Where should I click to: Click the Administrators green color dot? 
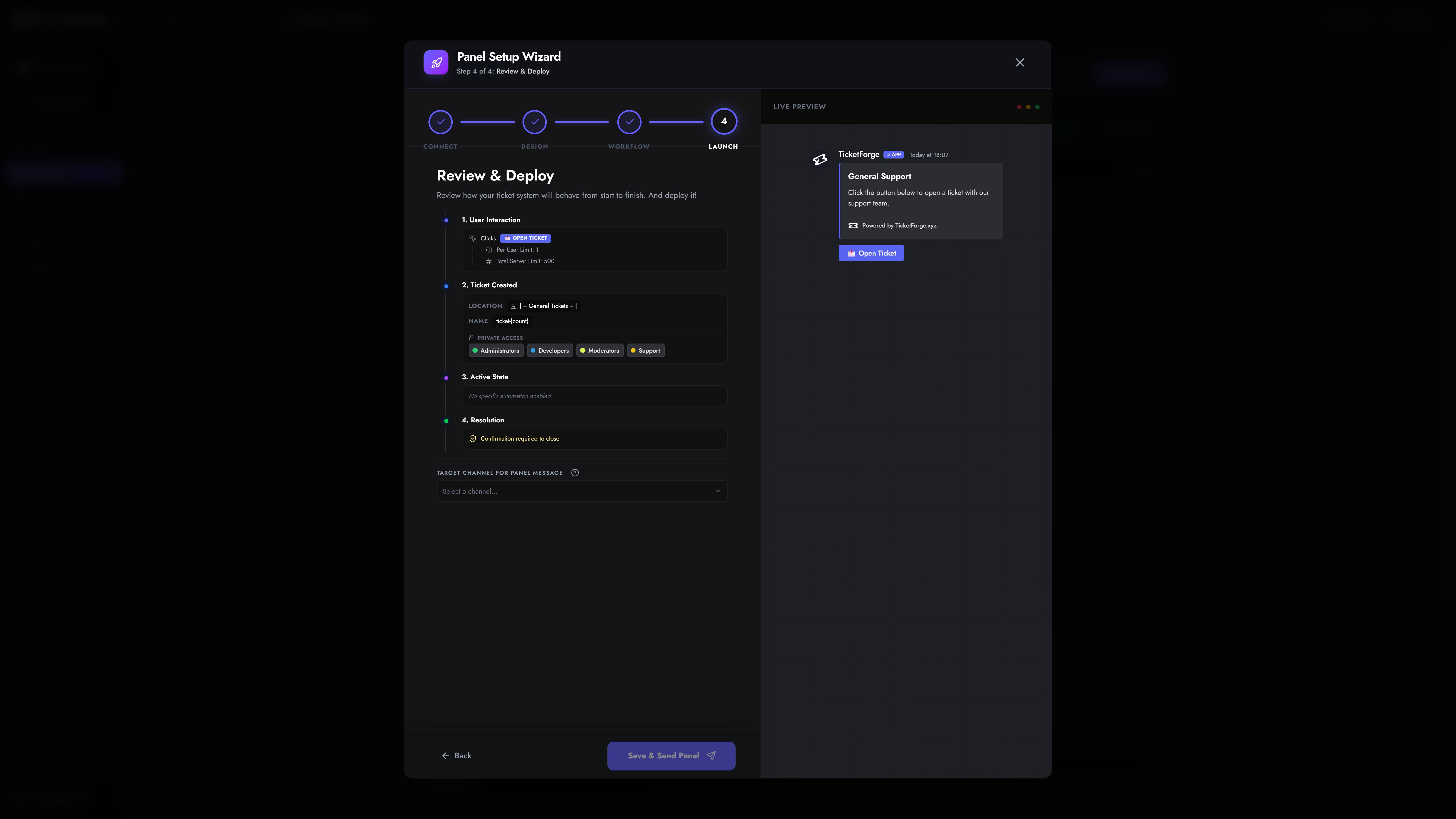click(x=475, y=350)
